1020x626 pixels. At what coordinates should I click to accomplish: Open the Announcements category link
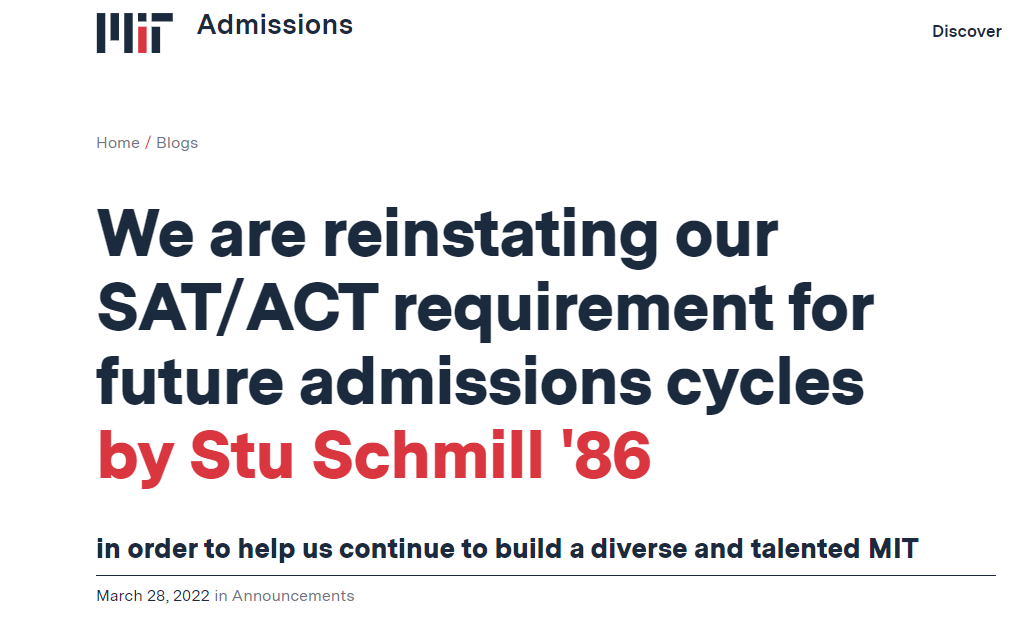[293, 595]
